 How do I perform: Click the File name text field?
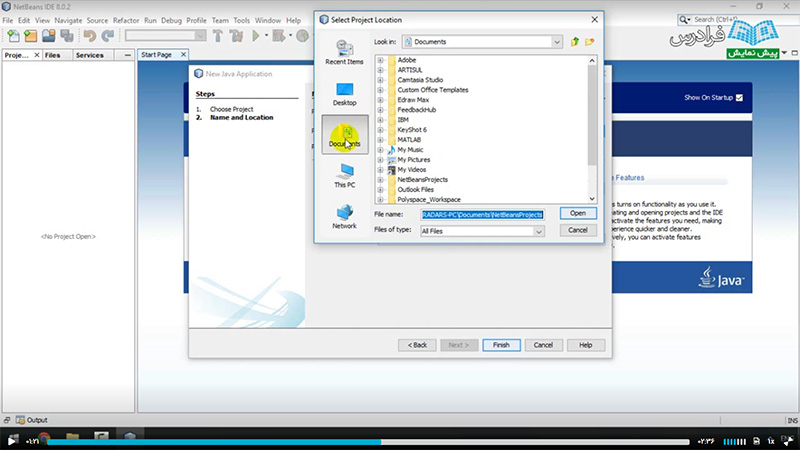[x=480, y=214]
